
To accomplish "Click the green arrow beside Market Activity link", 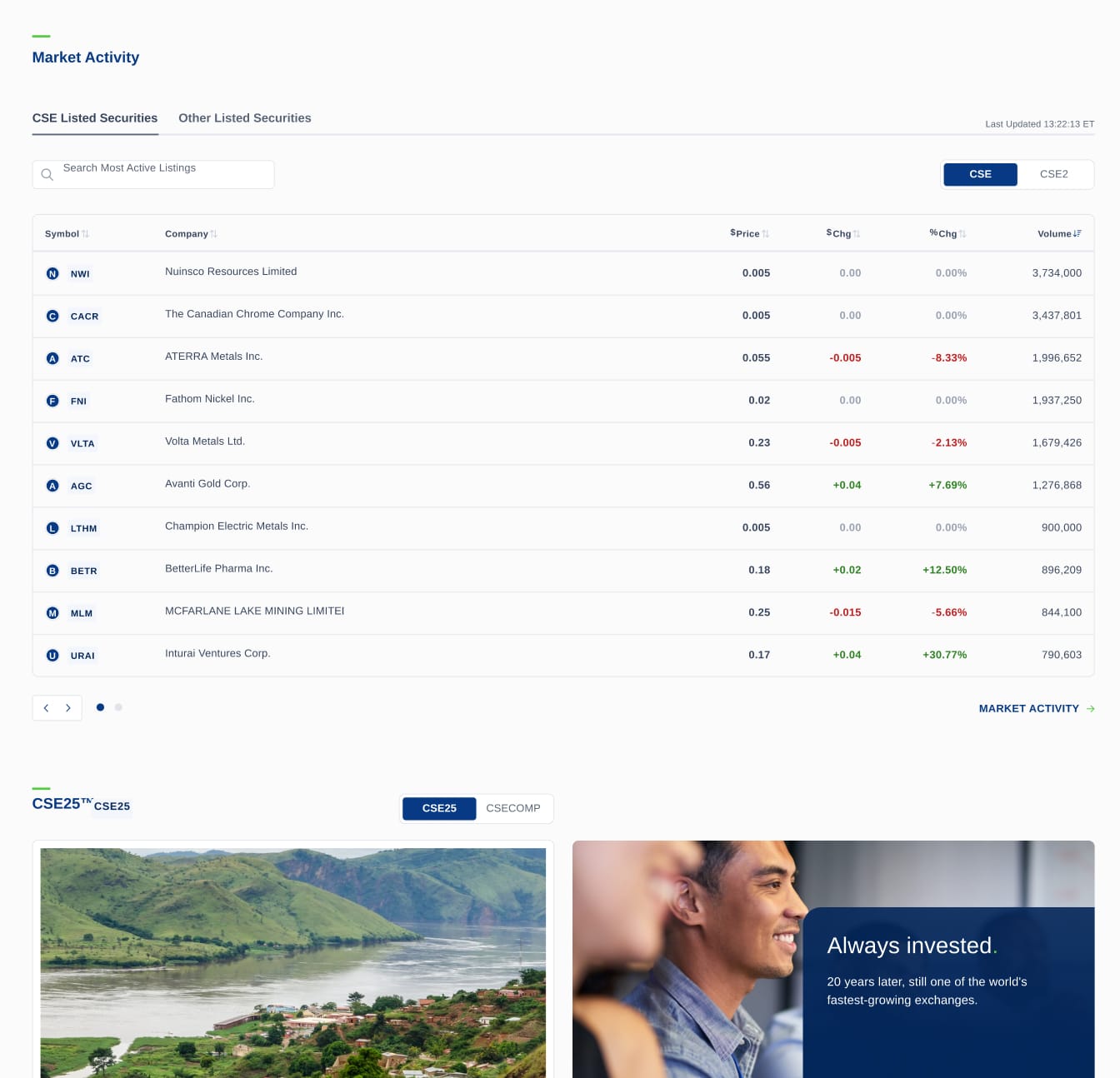I will 1091,709.
